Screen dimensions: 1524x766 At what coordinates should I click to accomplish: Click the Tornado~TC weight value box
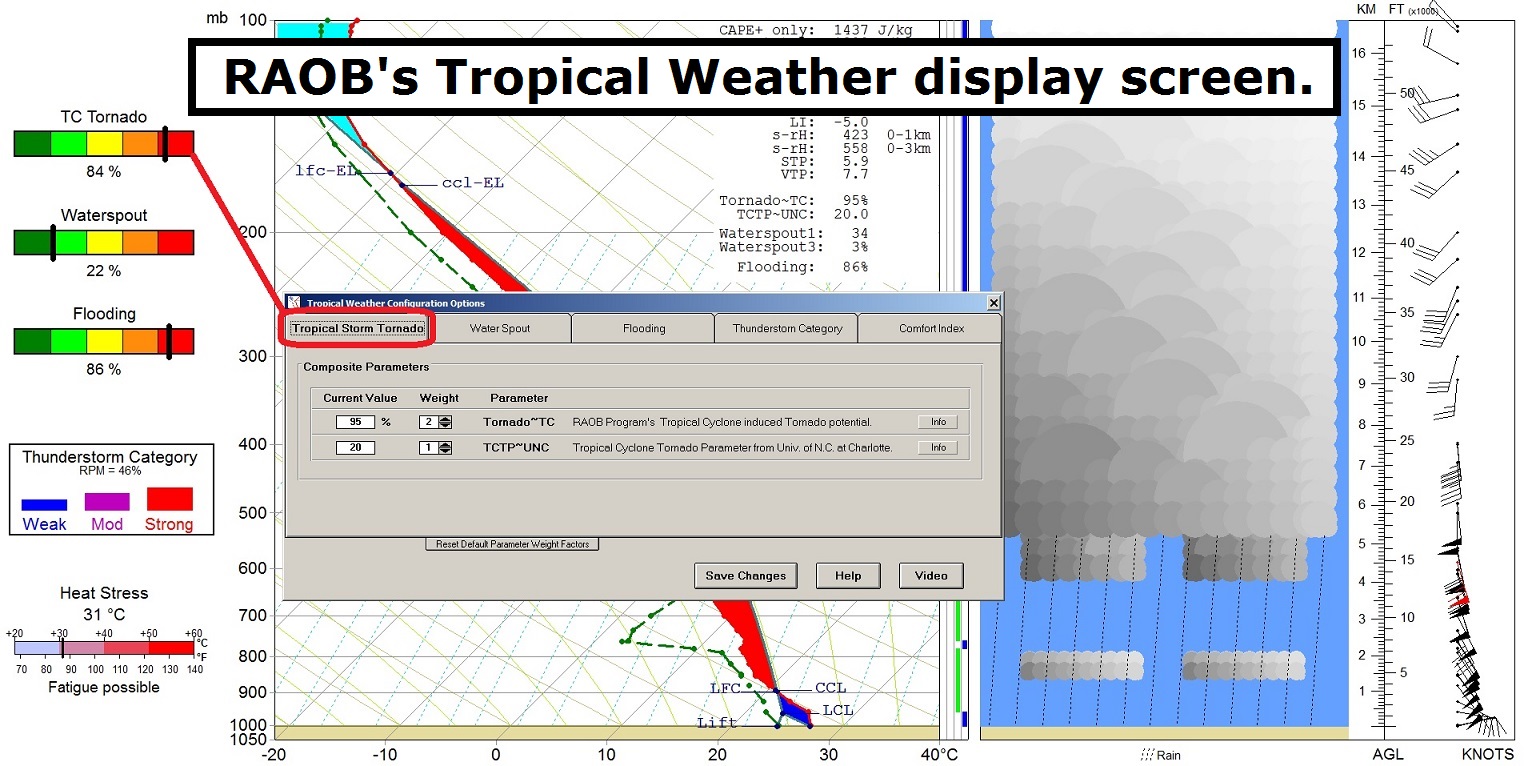(x=429, y=422)
